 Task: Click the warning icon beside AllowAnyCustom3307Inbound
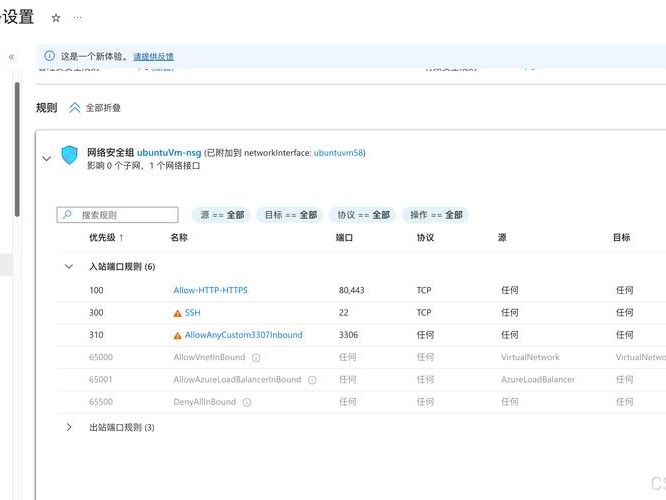tap(178, 336)
